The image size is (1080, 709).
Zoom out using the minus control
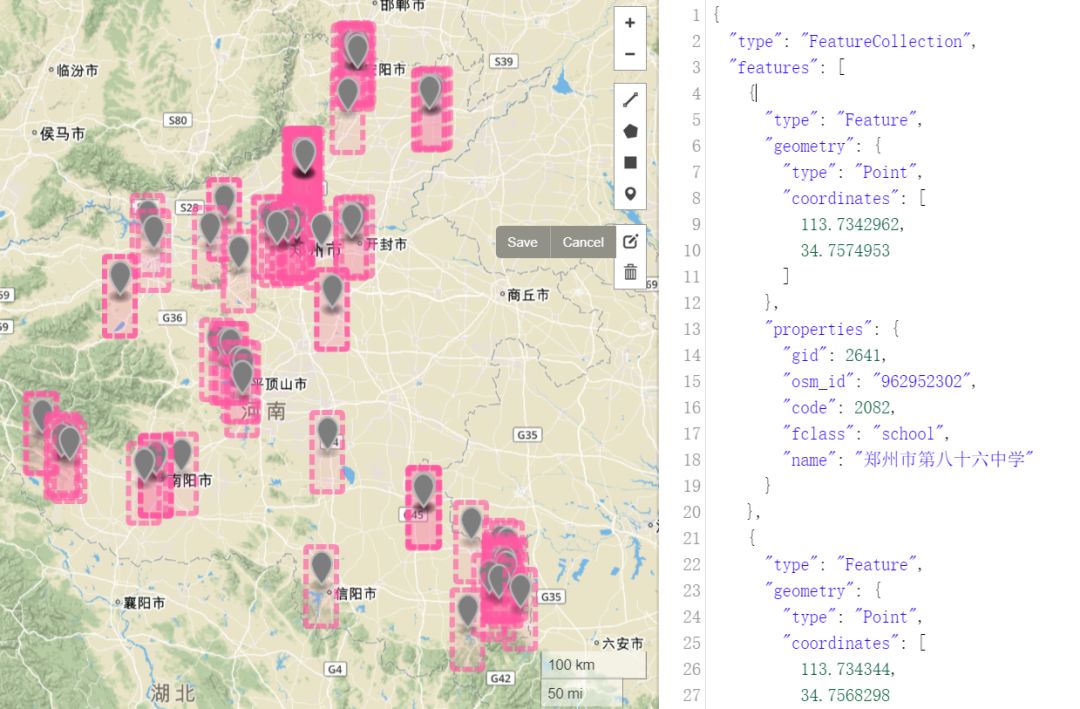point(629,52)
